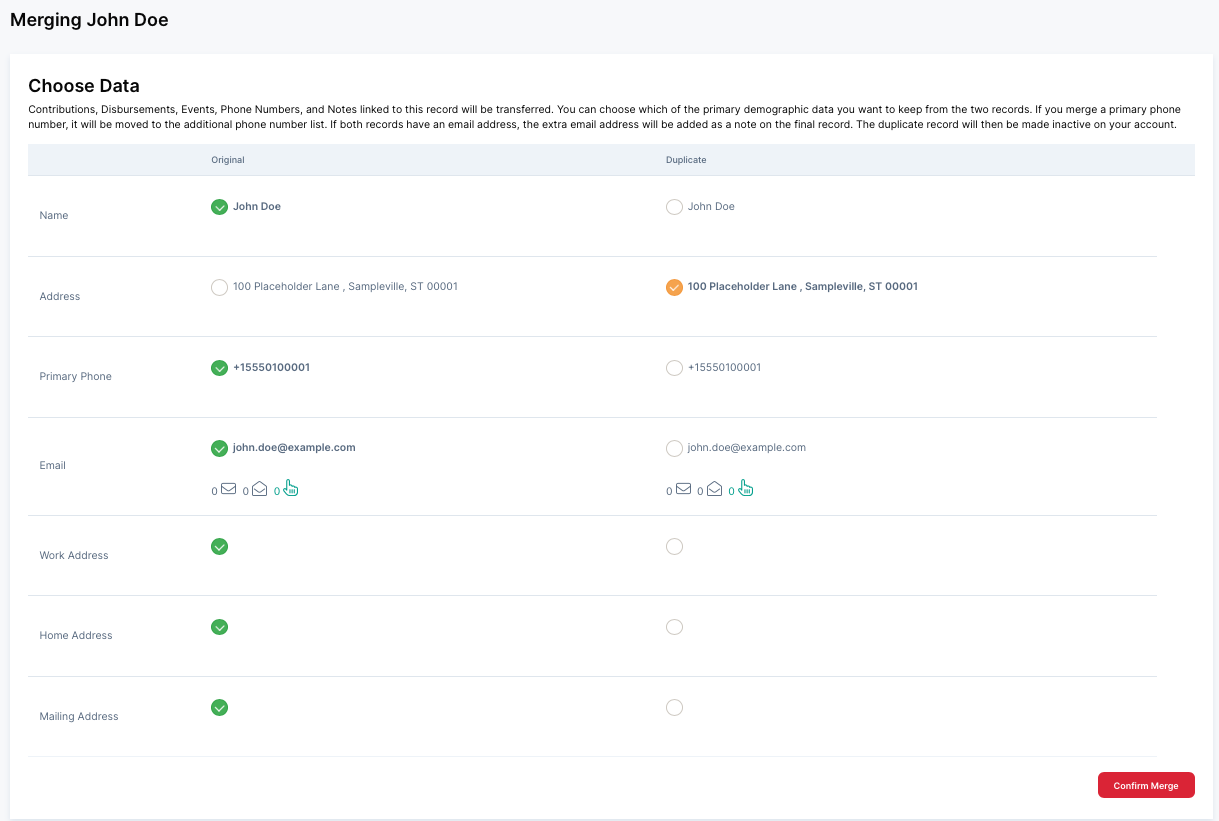Viewport: 1219px width, 821px height.
Task: Click the Address row label
Action: (60, 296)
